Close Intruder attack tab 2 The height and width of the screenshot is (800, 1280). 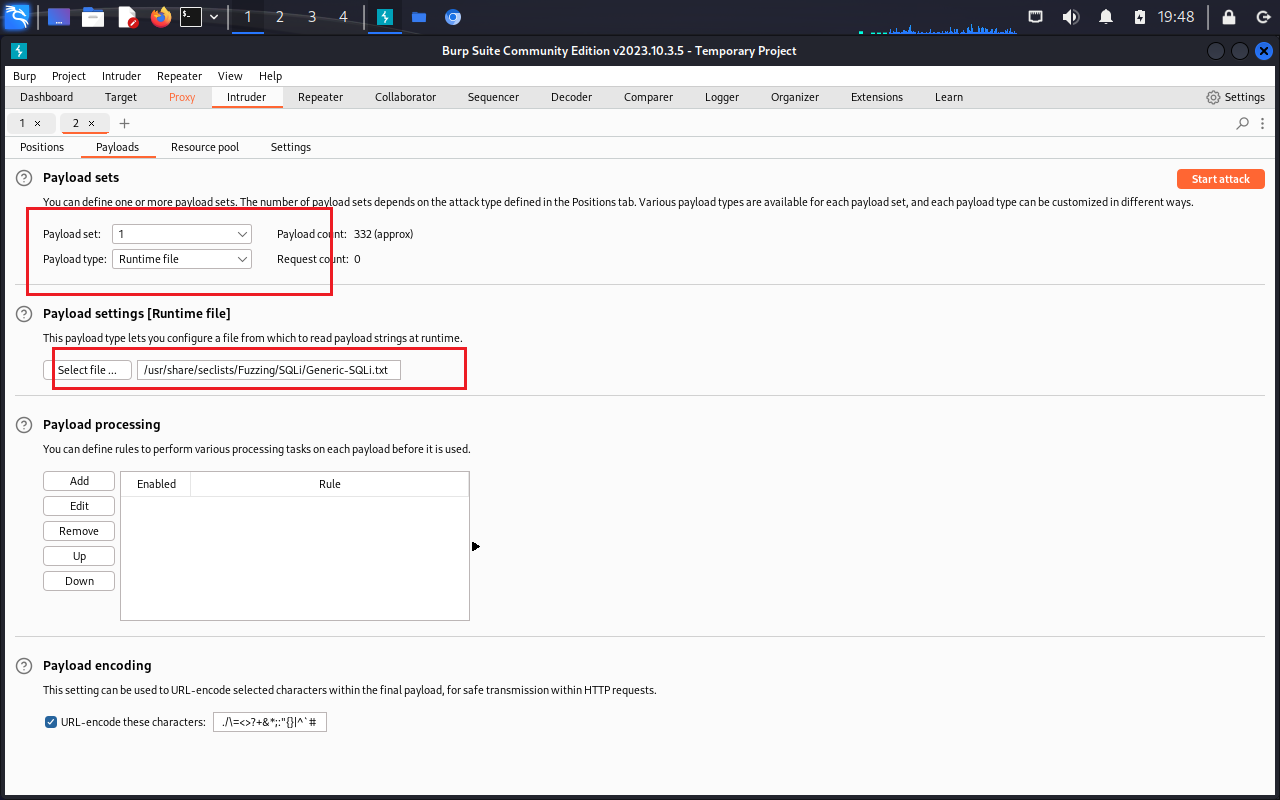[91, 123]
